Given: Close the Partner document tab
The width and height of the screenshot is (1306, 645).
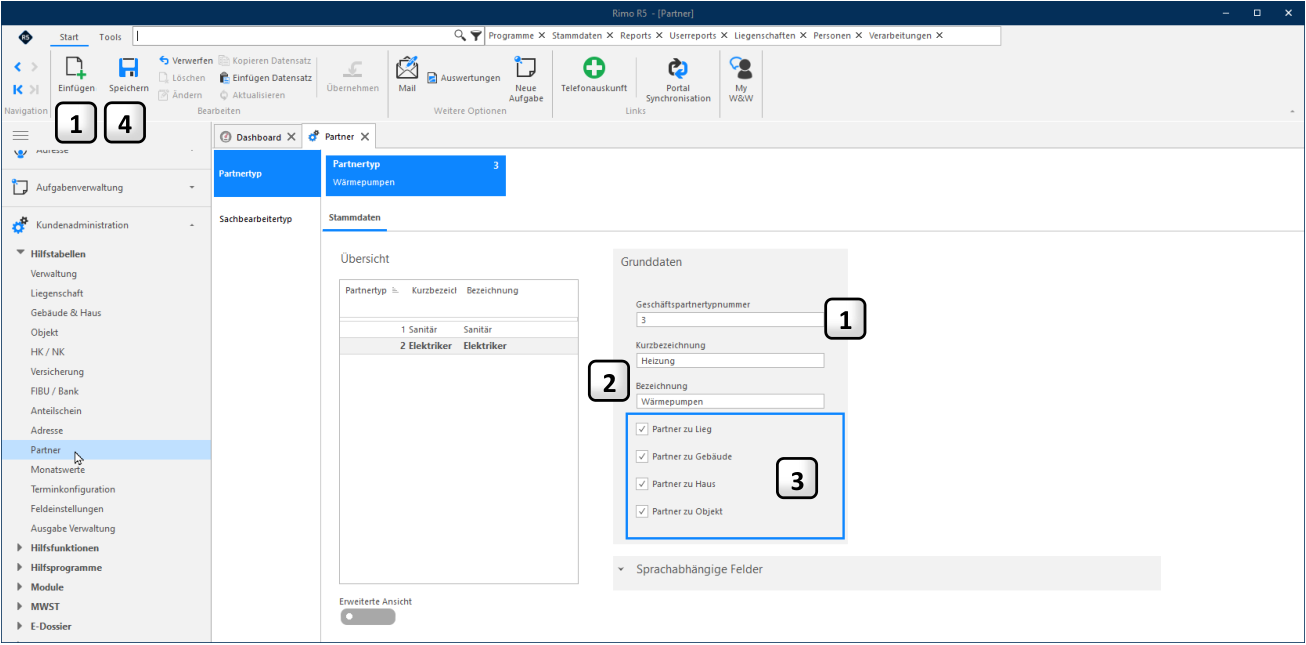Looking at the screenshot, I should pyautogui.click(x=365, y=137).
